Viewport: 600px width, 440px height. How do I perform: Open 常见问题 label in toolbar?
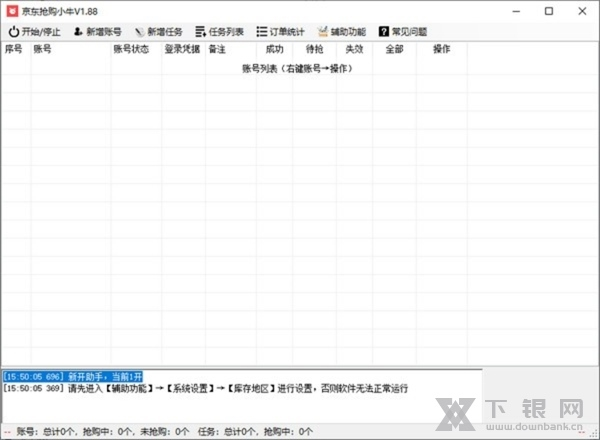(x=409, y=32)
